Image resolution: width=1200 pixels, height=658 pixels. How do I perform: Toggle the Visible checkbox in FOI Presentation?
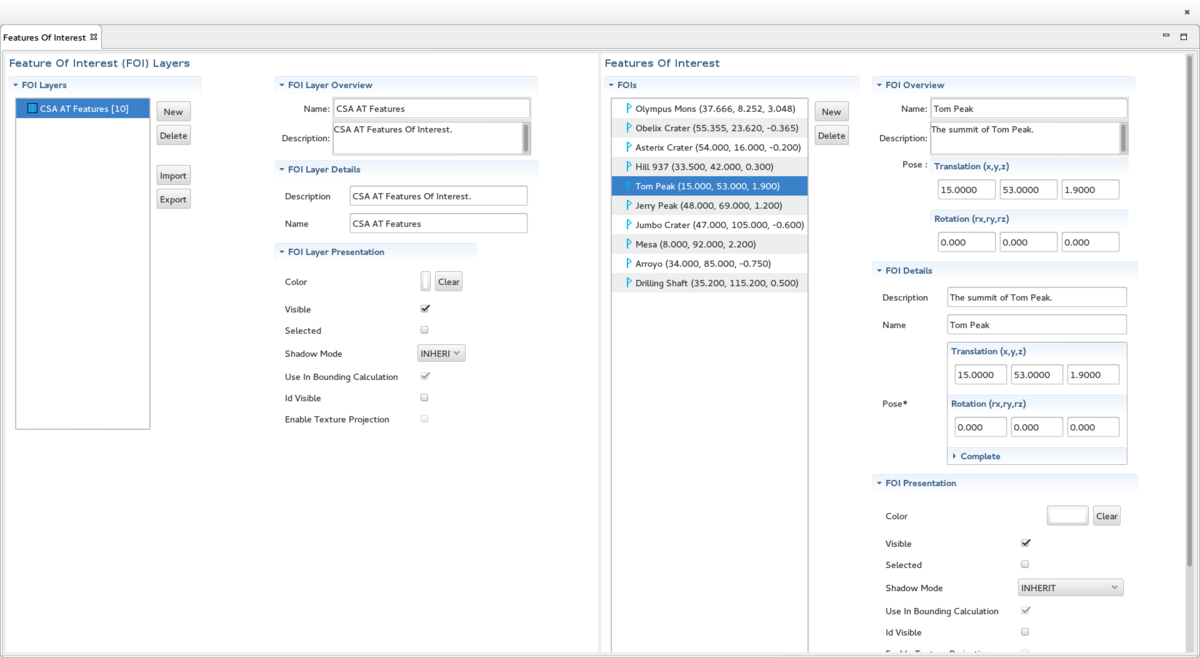(1024, 542)
